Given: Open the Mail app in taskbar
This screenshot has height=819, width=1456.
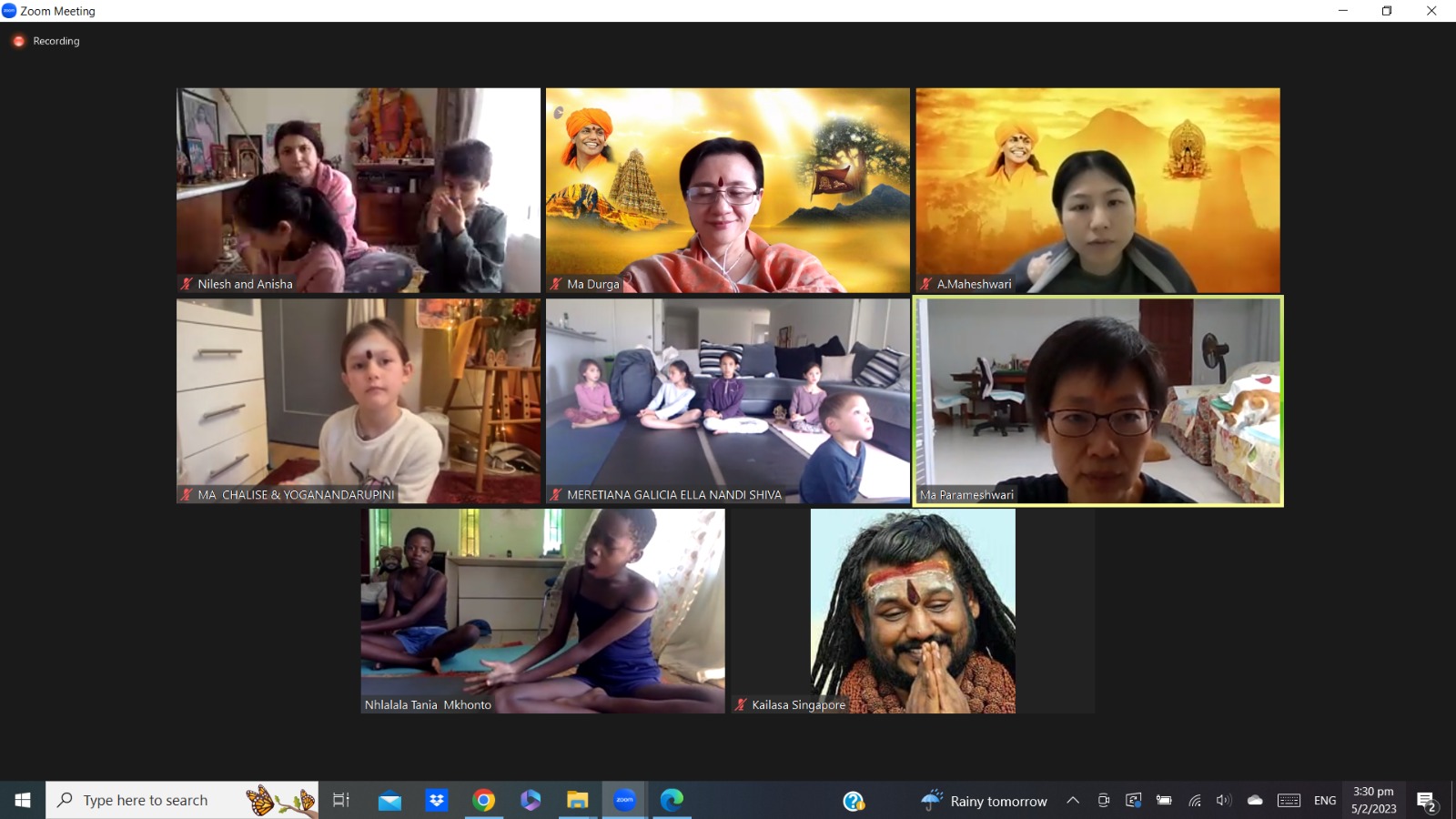Looking at the screenshot, I should click(389, 800).
